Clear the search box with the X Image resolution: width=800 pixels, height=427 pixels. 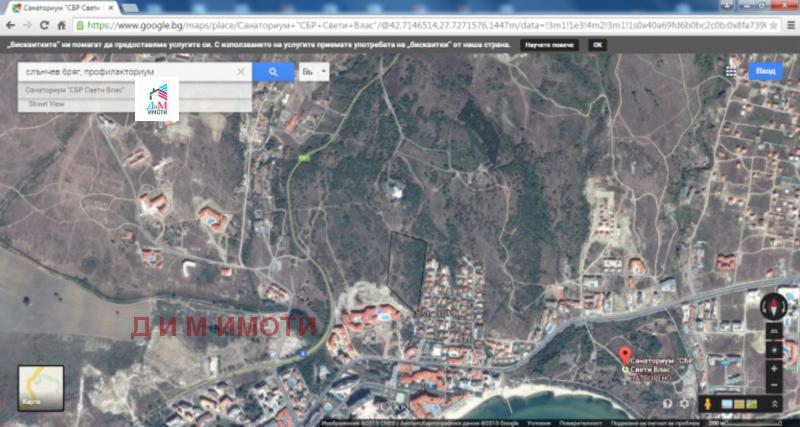(241, 72)
